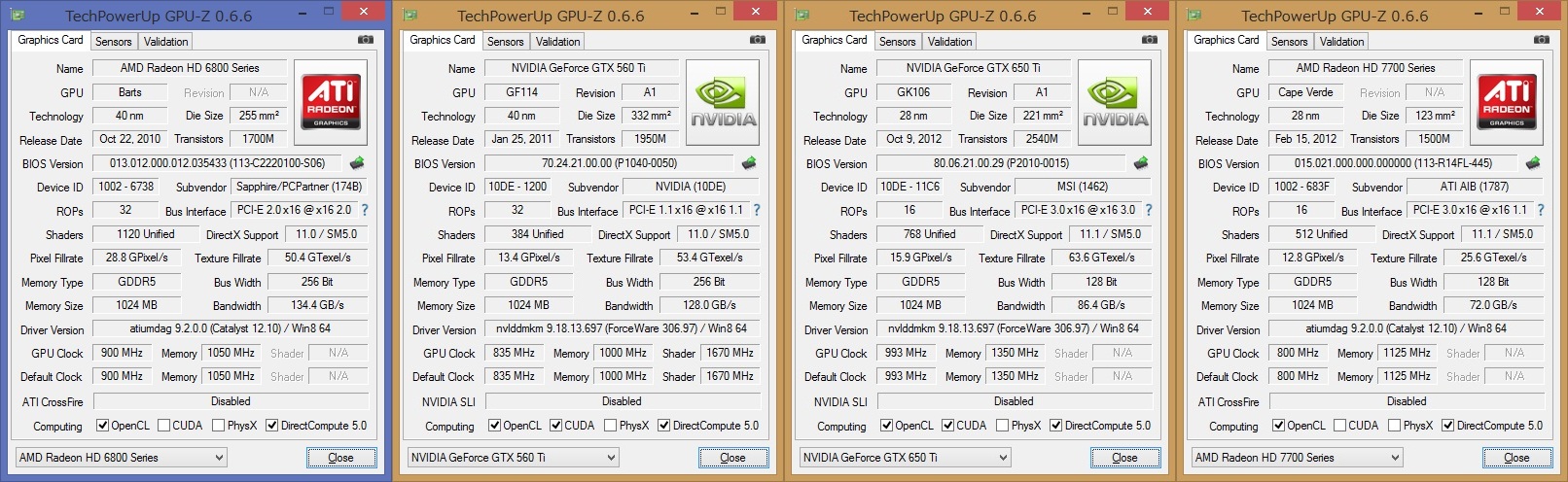Viewport: 1568px width, 482px height.
Task: Toggle PhysX checkbox in GTX 560 Ti window
Action: (610, 426)
